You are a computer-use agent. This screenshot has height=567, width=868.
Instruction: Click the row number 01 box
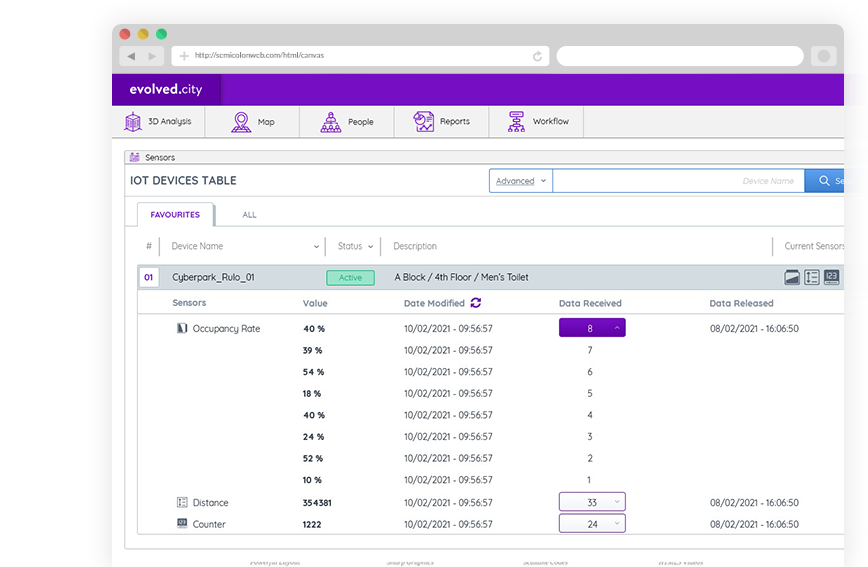[148, 277]
